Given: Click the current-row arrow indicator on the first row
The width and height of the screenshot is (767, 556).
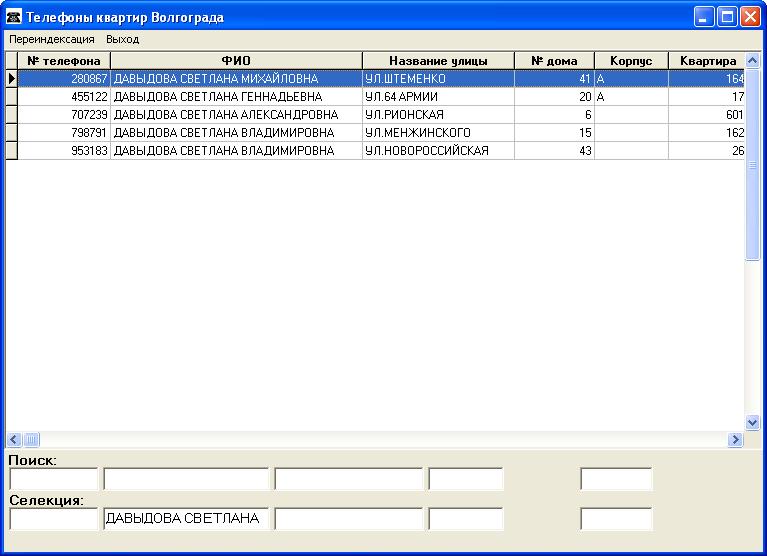Looking at the screenshot, I should (12, 78).
